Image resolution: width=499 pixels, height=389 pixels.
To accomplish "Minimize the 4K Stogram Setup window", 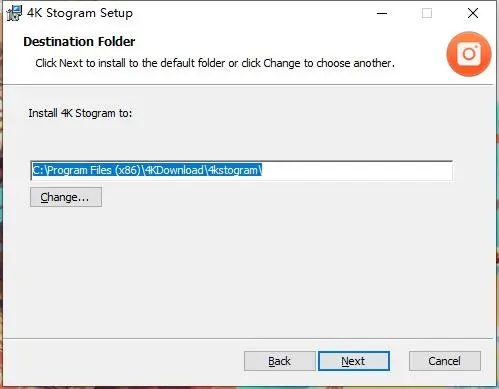I will (382, 13).
